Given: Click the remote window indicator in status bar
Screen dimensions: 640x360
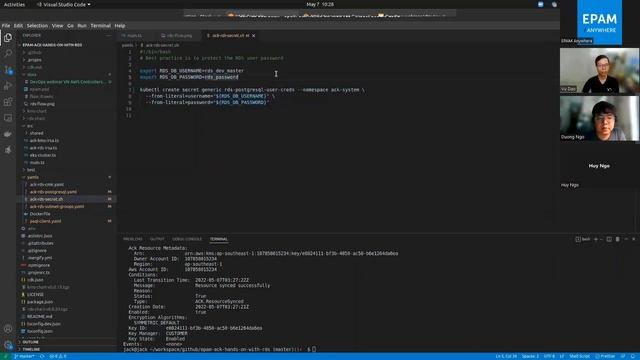Looking at the screenshot, I should point(6,356).
